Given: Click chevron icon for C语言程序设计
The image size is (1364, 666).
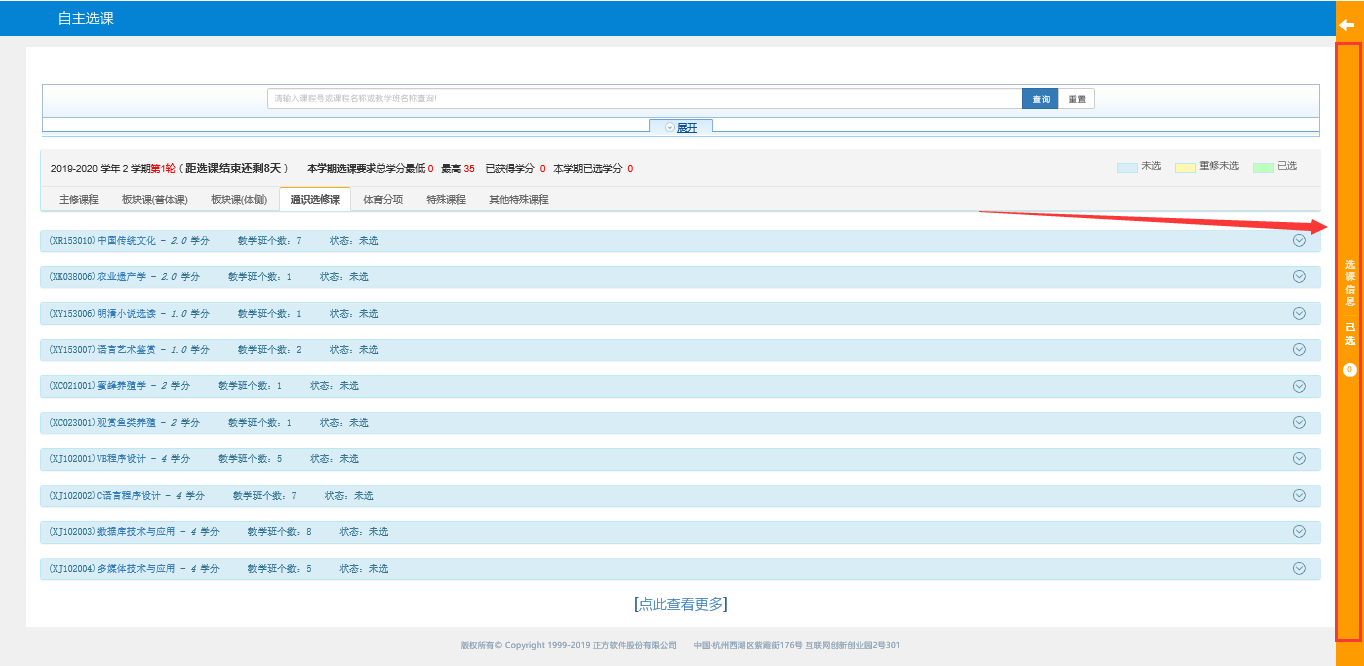Looking at the screenshot, I should tap(1299, 495).
